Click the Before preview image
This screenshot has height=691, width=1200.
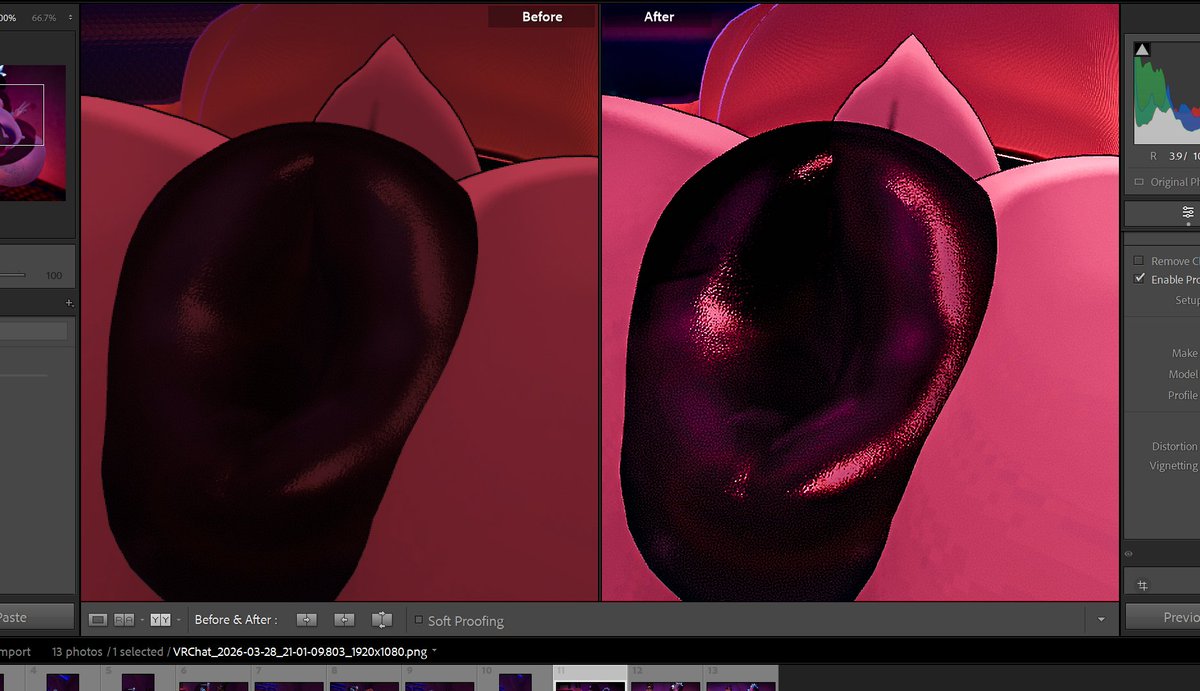339,302
